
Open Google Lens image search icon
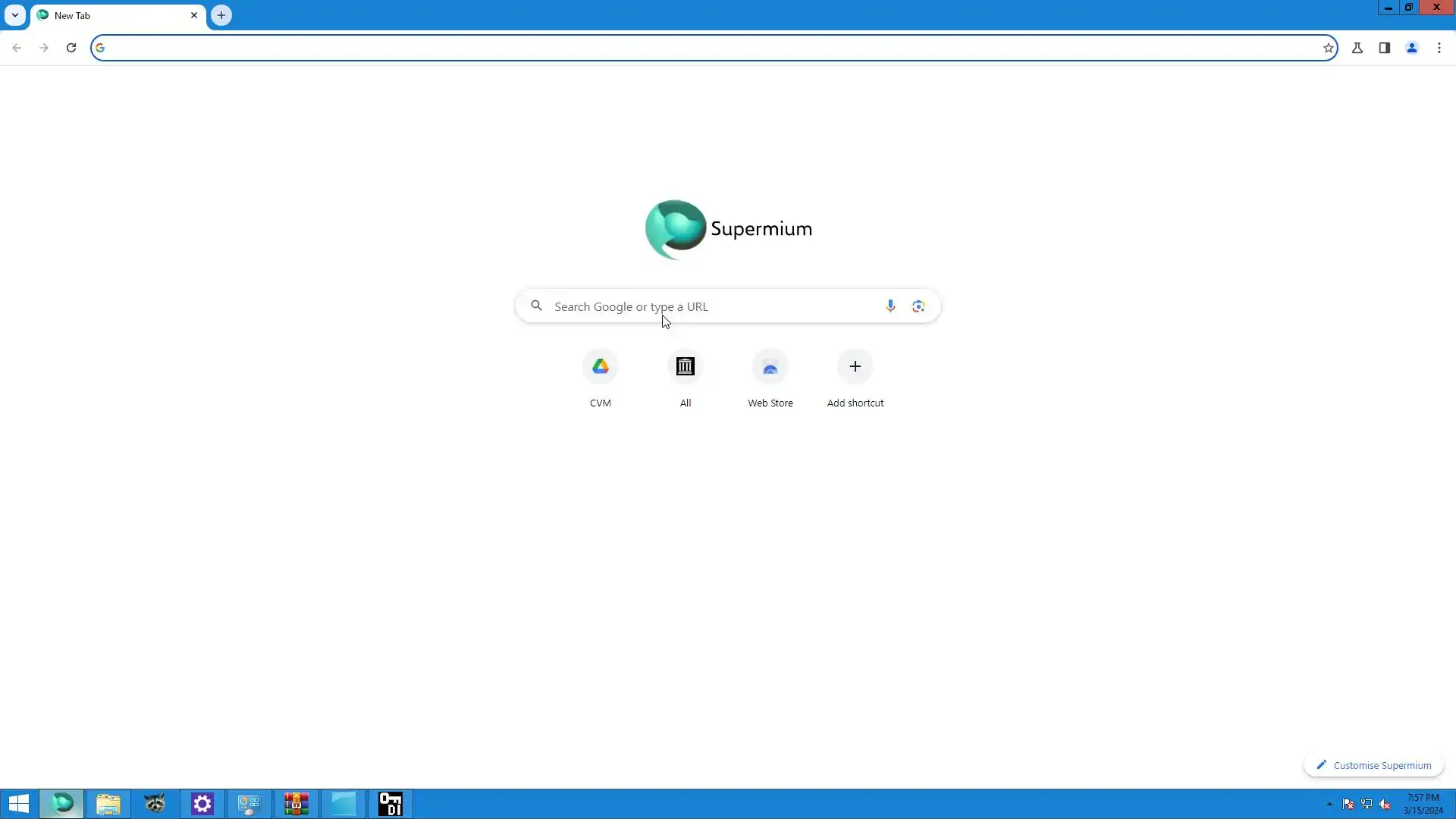[x=918, y=306]
